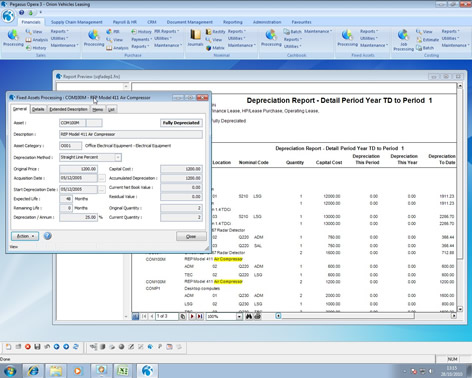Expand the Fixed Assets Reports dropdown

tap(369, 31)
